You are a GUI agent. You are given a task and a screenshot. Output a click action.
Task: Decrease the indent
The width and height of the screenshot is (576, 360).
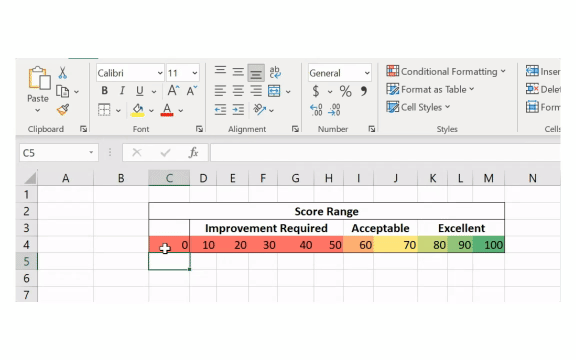(220, 109)
